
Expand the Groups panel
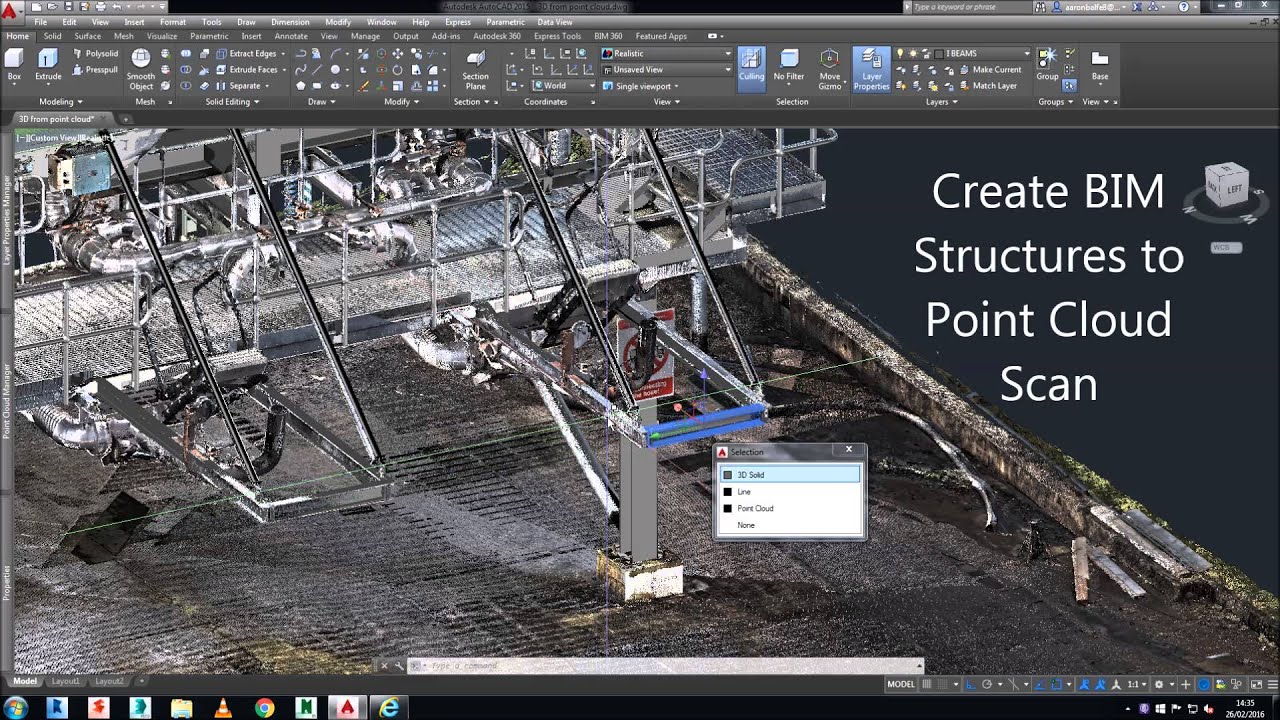coord(1055,102)
